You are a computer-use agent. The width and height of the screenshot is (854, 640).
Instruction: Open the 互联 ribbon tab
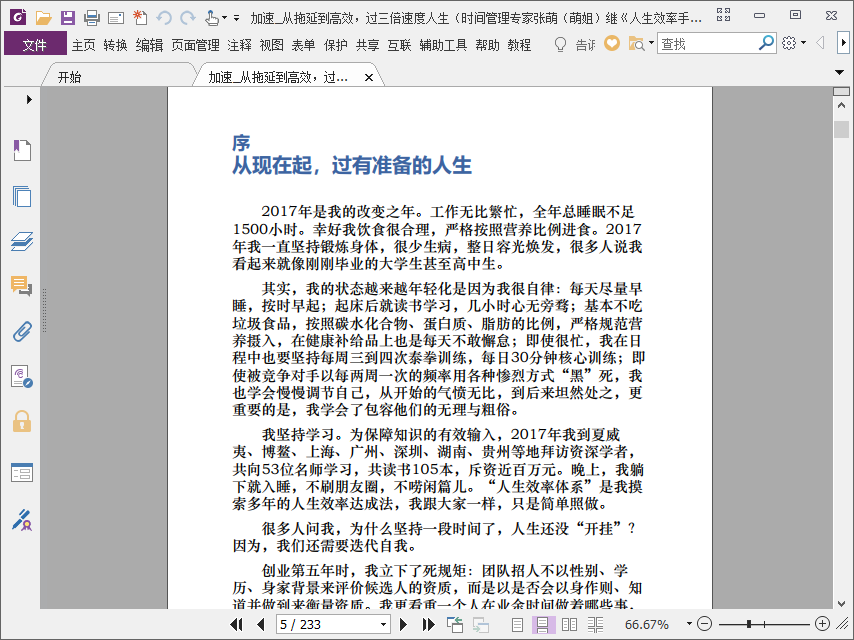pos(399,45)
